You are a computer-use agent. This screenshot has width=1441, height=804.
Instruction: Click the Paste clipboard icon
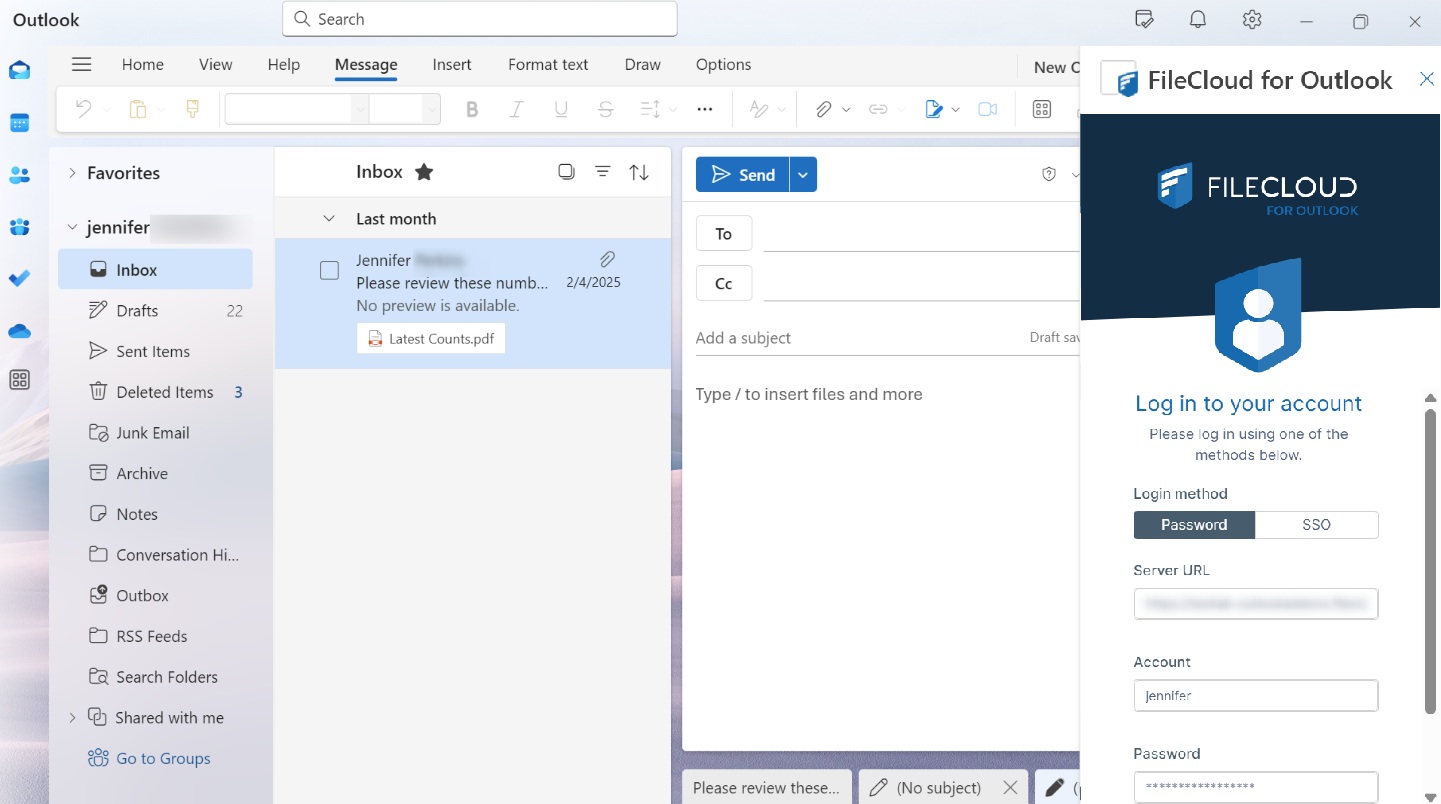coord(138,109)
